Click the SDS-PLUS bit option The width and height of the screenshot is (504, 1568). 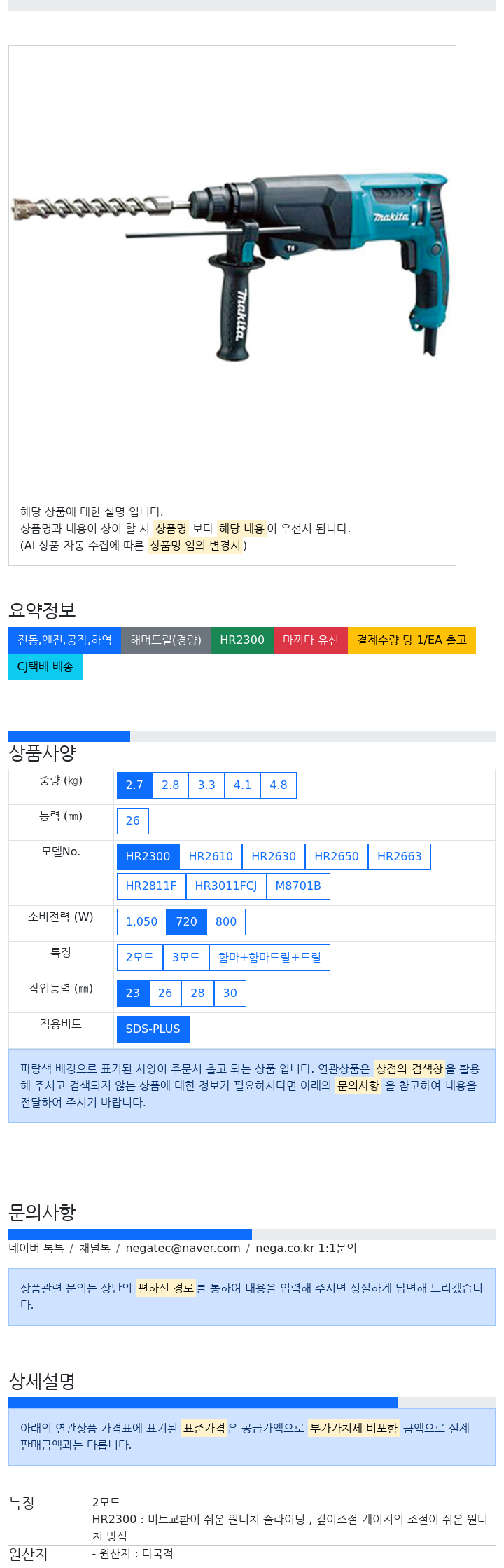153,1029
